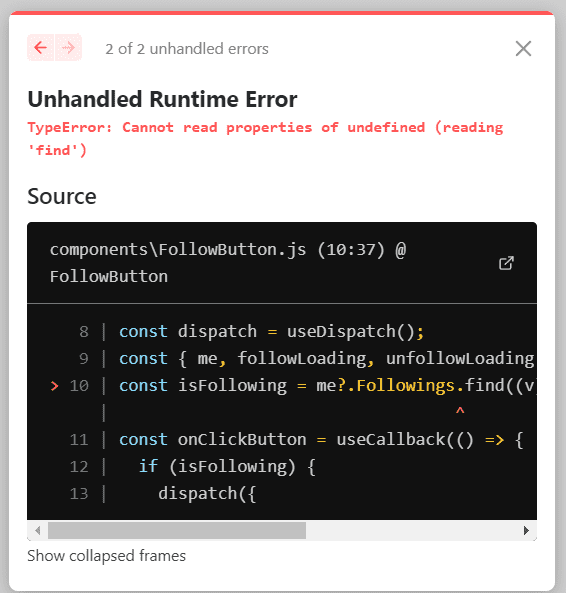Click the horizontal scrollbar left arrow

click(37, 531)
